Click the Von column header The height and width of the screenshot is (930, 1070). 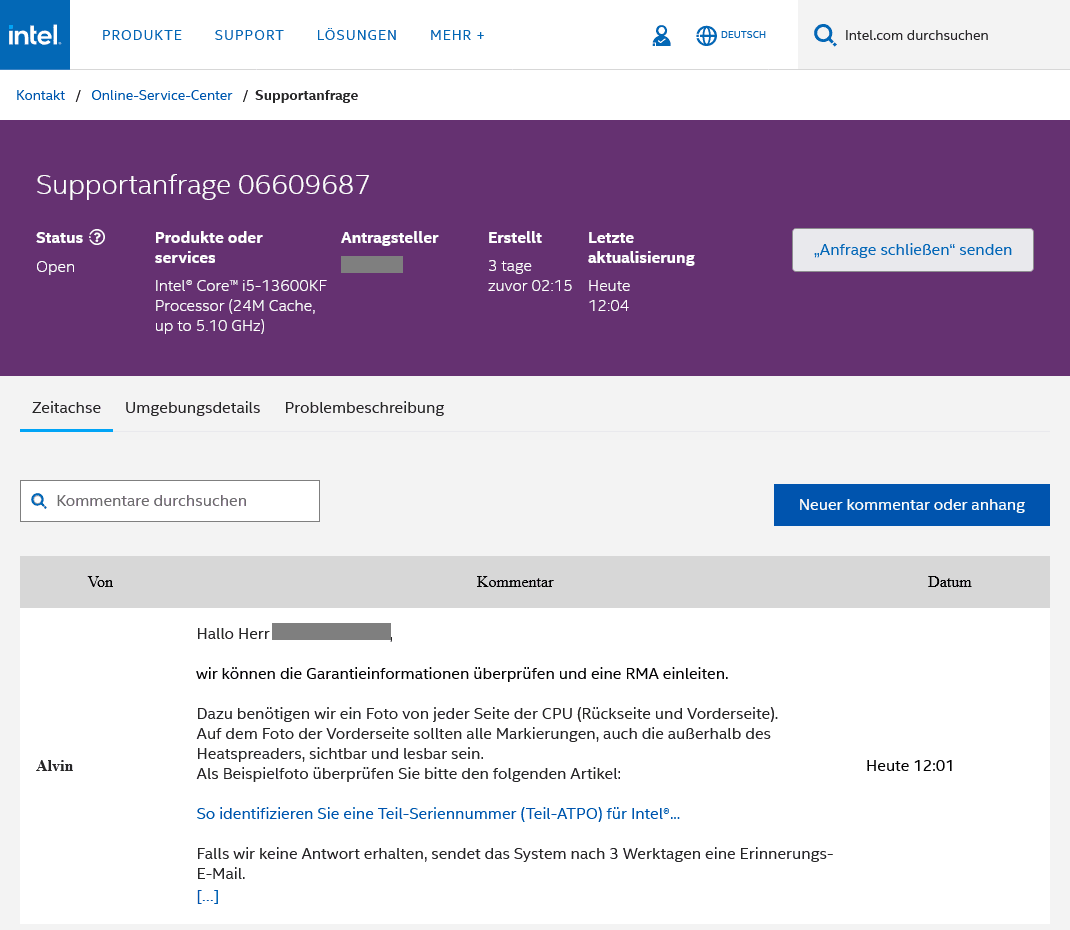[100, 582]
